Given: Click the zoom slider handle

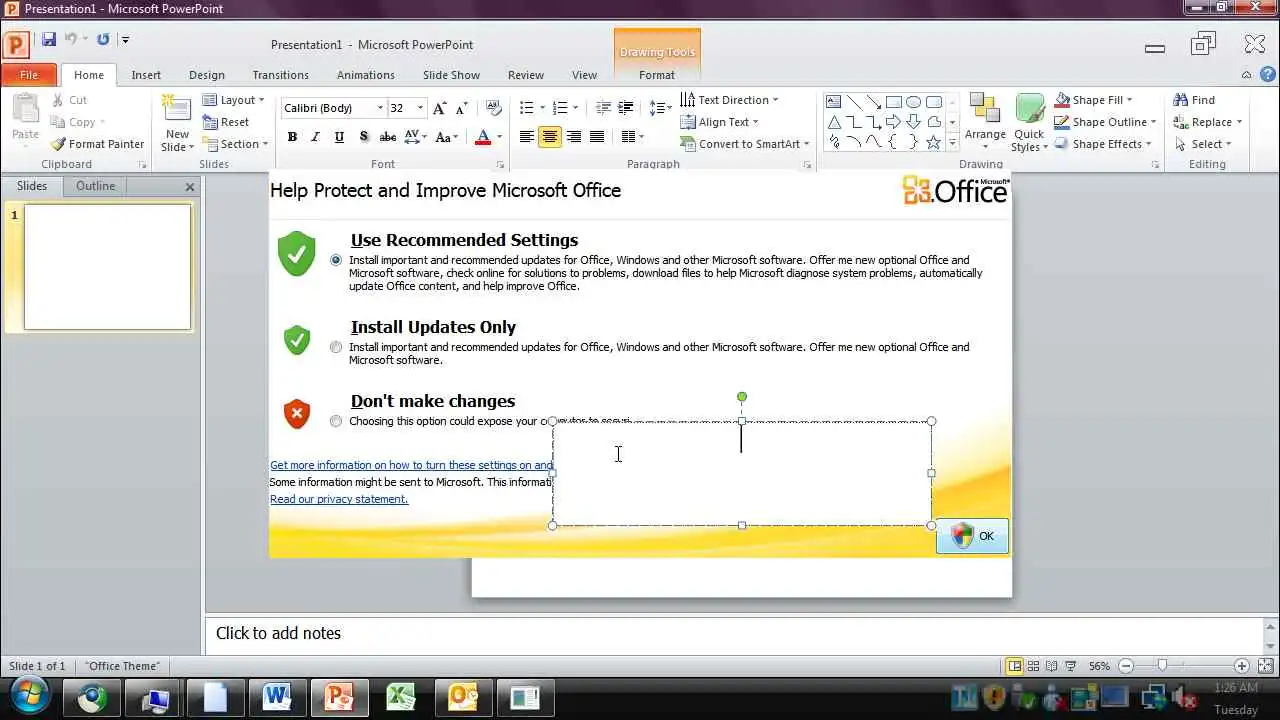Looking at the screenshot, I should pyautogui.click(x=1162, y=666).
